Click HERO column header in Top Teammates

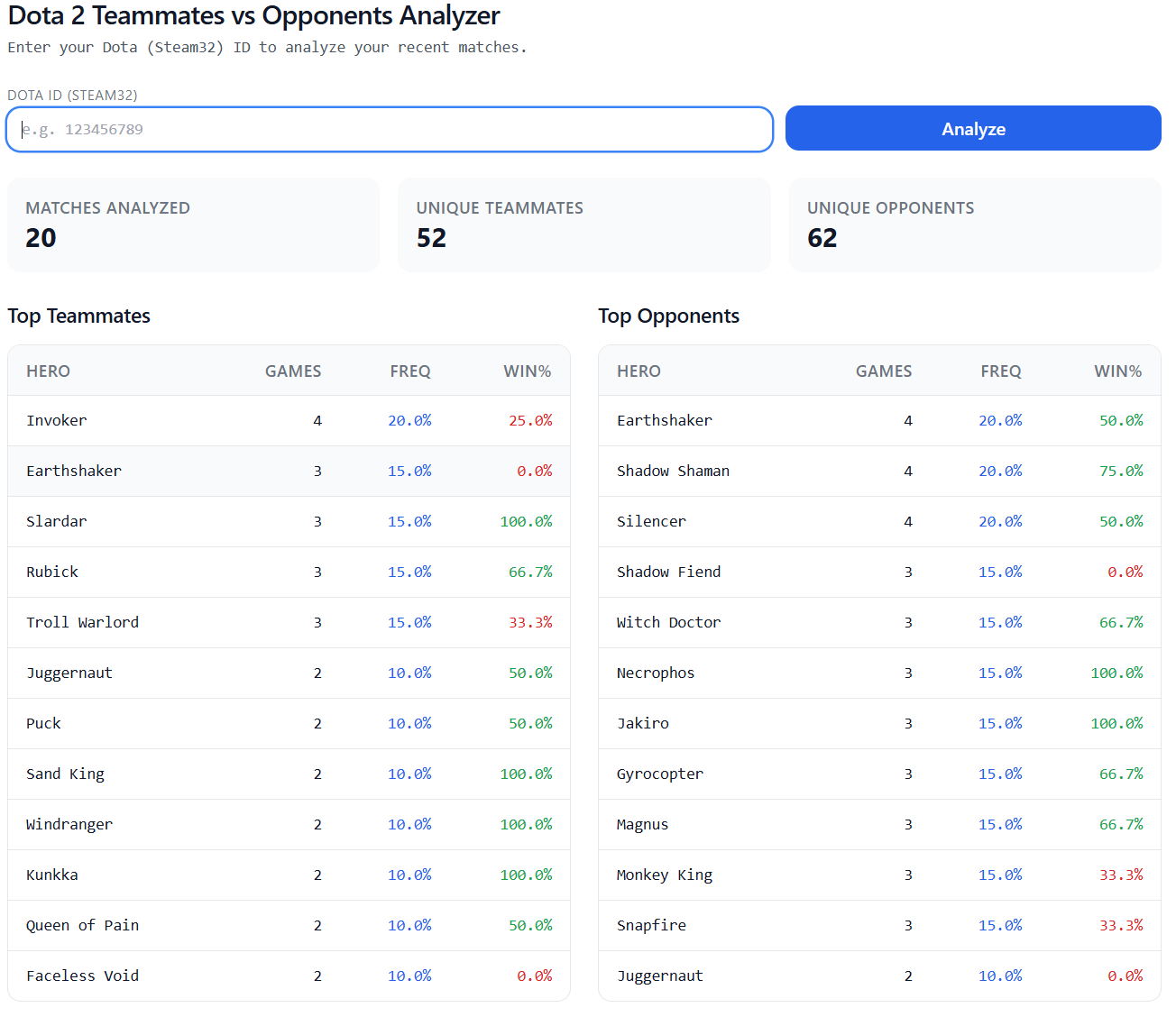point(48,371)
